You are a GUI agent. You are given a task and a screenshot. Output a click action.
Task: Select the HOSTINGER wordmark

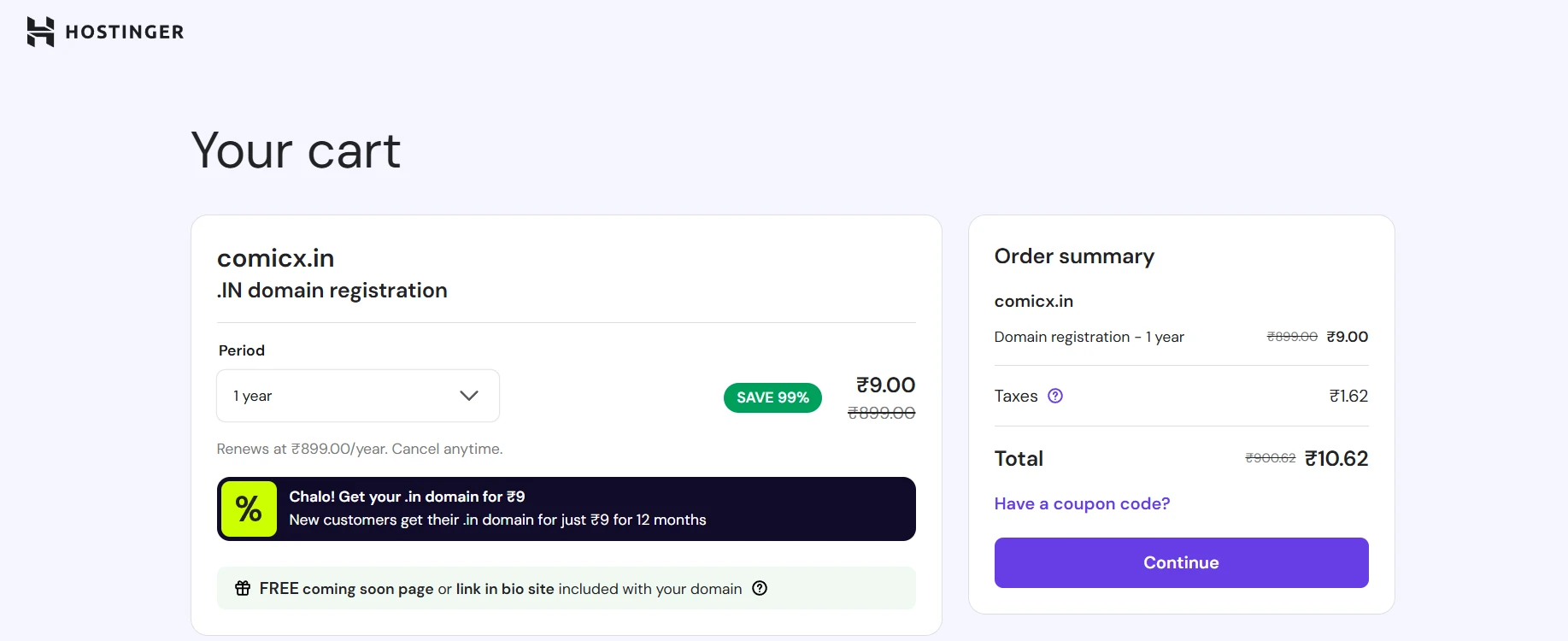(124, 32)
